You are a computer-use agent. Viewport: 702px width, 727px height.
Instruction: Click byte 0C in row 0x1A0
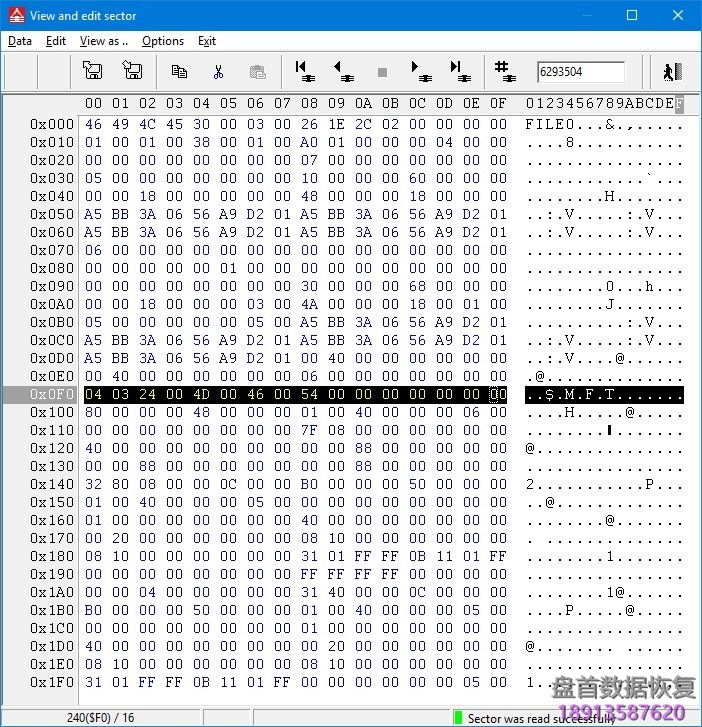417,592
